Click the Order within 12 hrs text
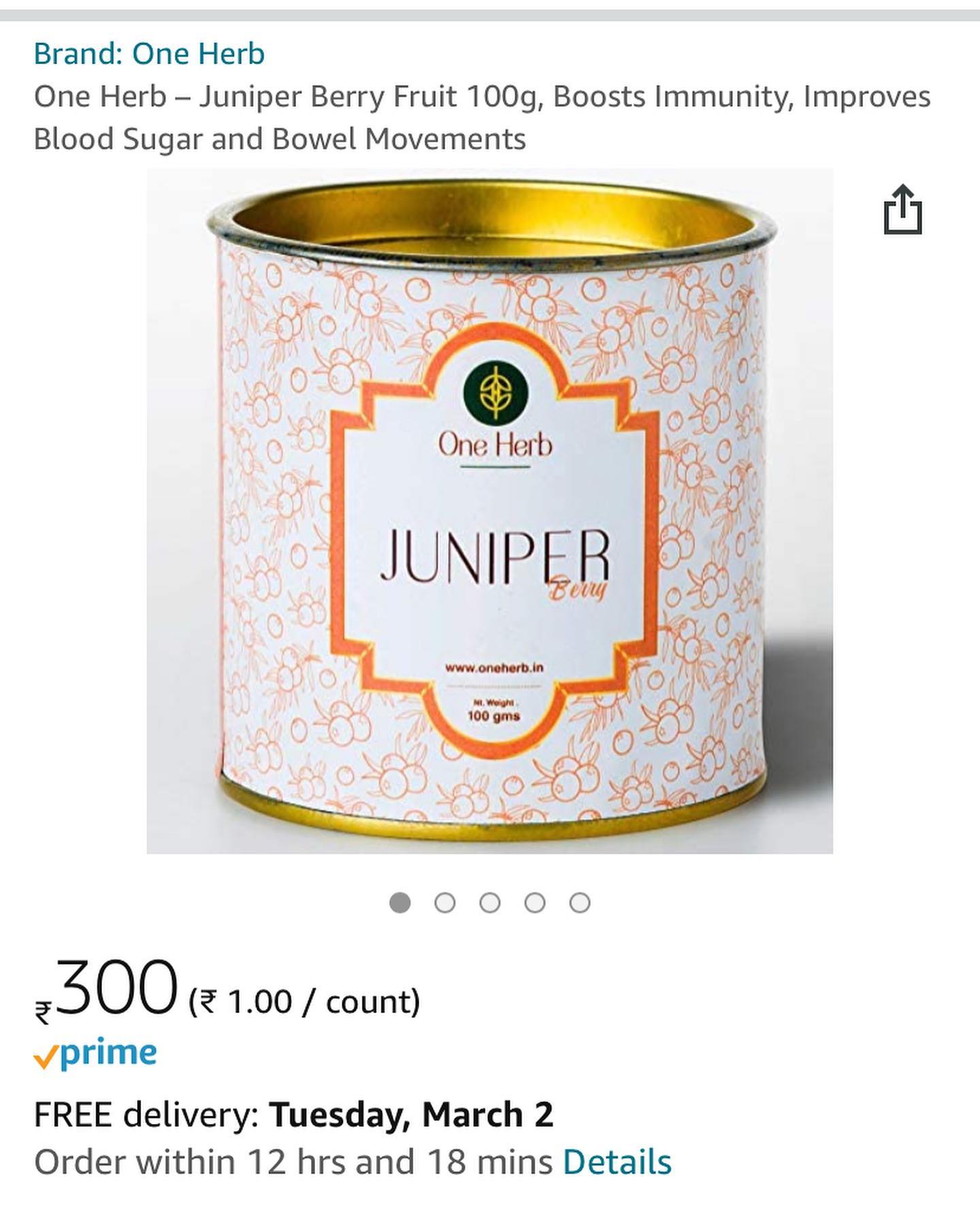Image resolution: width=980 pixels, height=1226 pixels. tap(293, 1162)
